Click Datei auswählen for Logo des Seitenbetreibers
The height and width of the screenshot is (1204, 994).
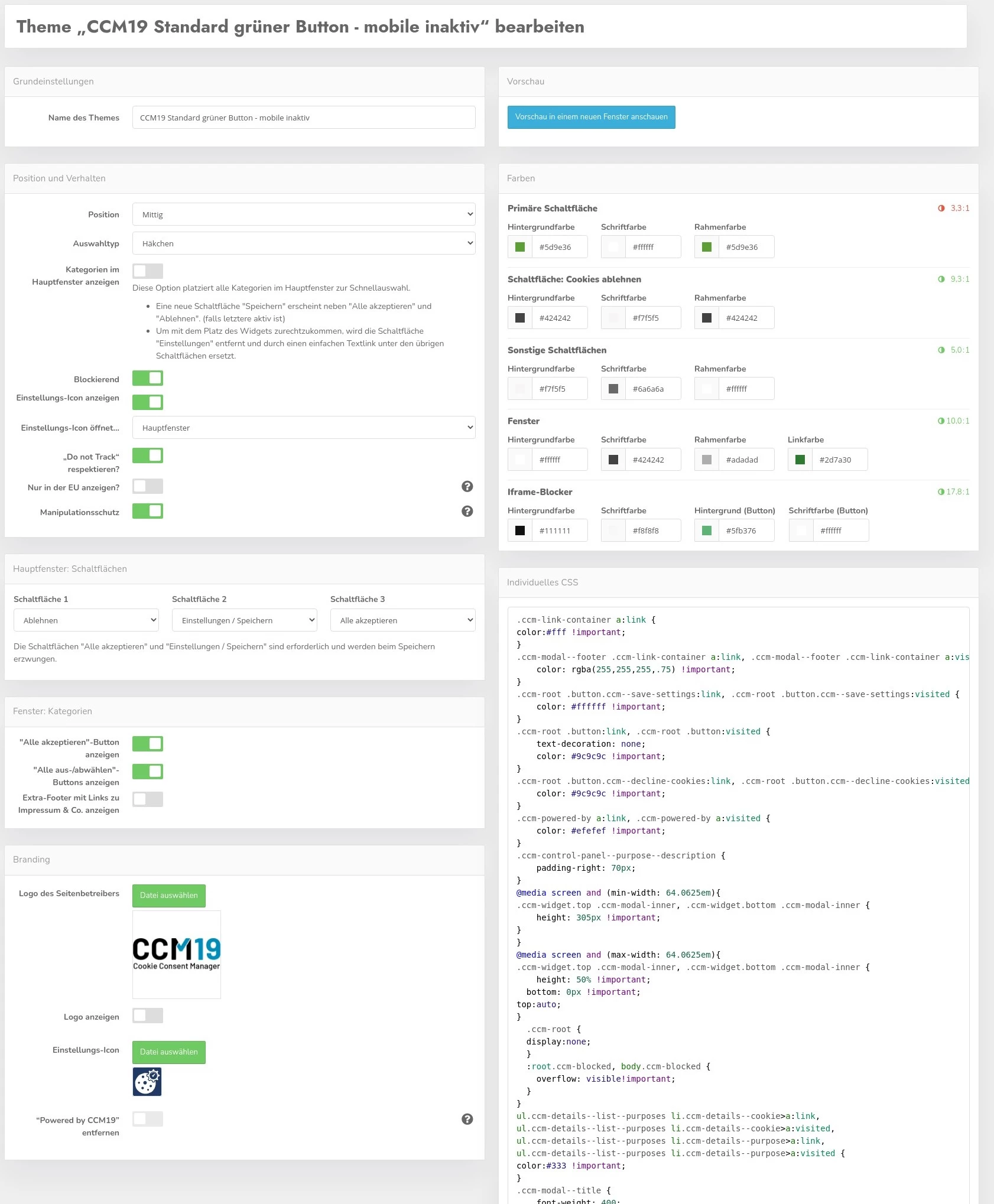pos(169,896)
